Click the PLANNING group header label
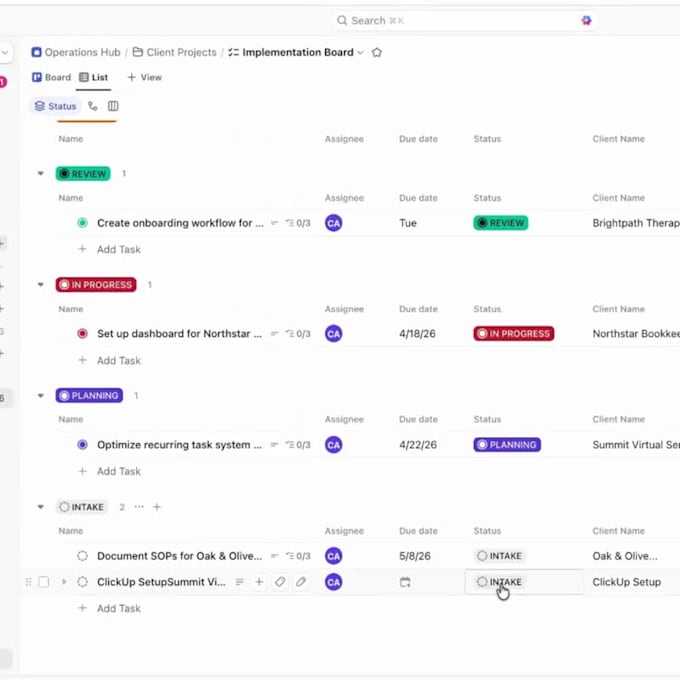Image resolution: width=680 pixels, height=680 pixels. click(x=89, y=396)
